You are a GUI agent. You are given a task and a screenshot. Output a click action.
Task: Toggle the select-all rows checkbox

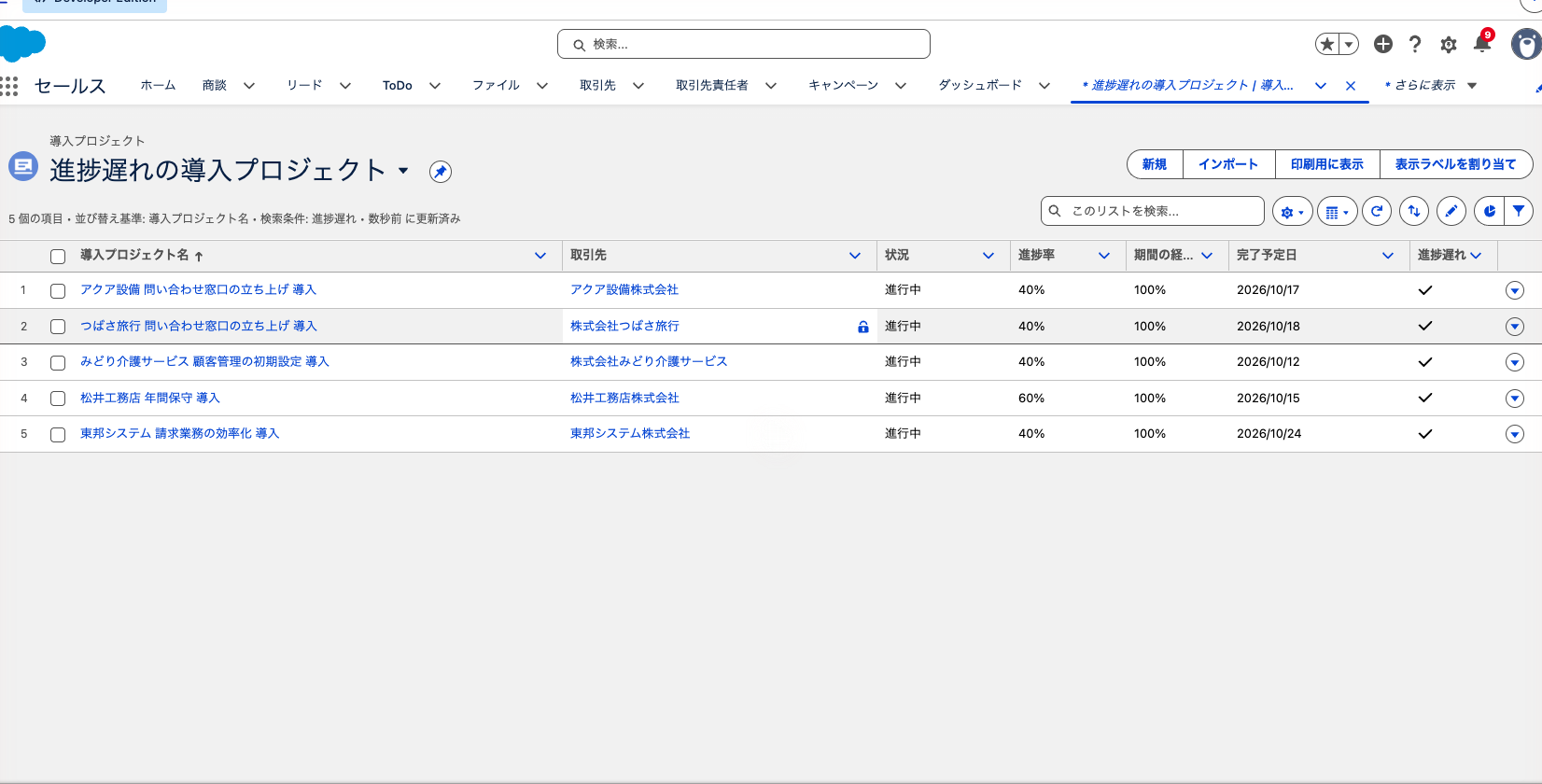pos(58,257)
